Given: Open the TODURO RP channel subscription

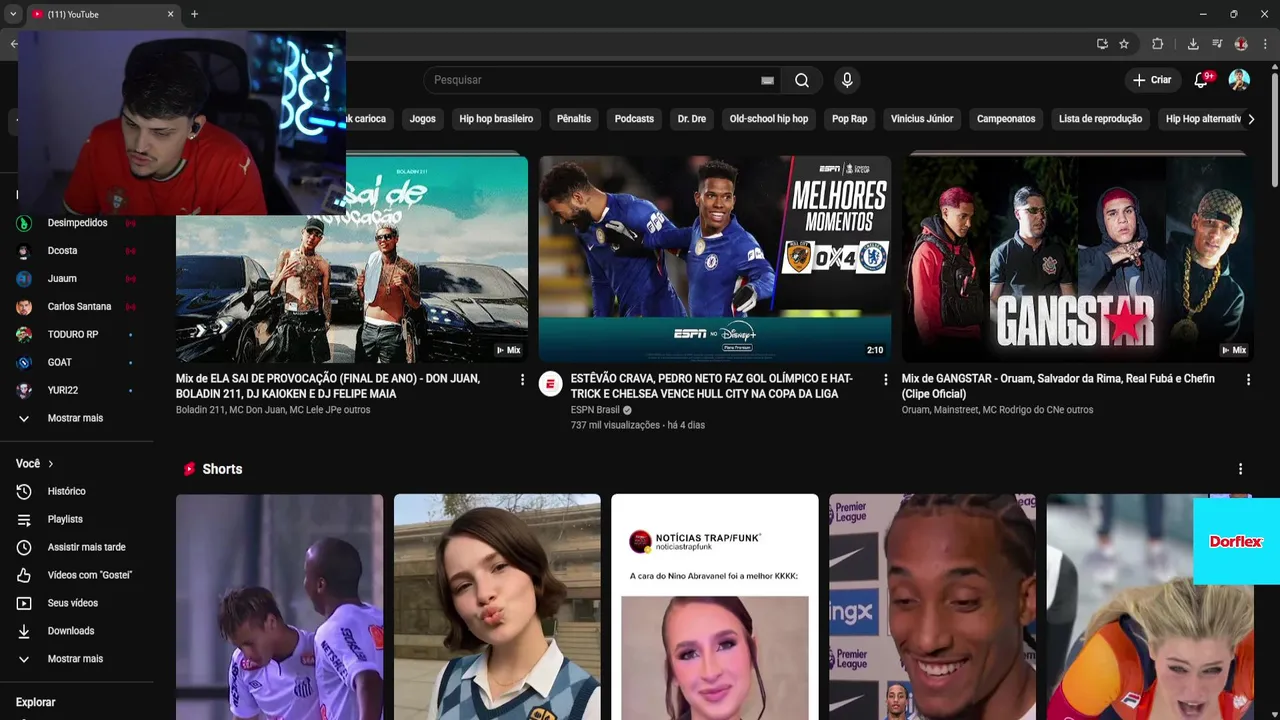Looking at the screenshot, I should click(x=76, y=335).
